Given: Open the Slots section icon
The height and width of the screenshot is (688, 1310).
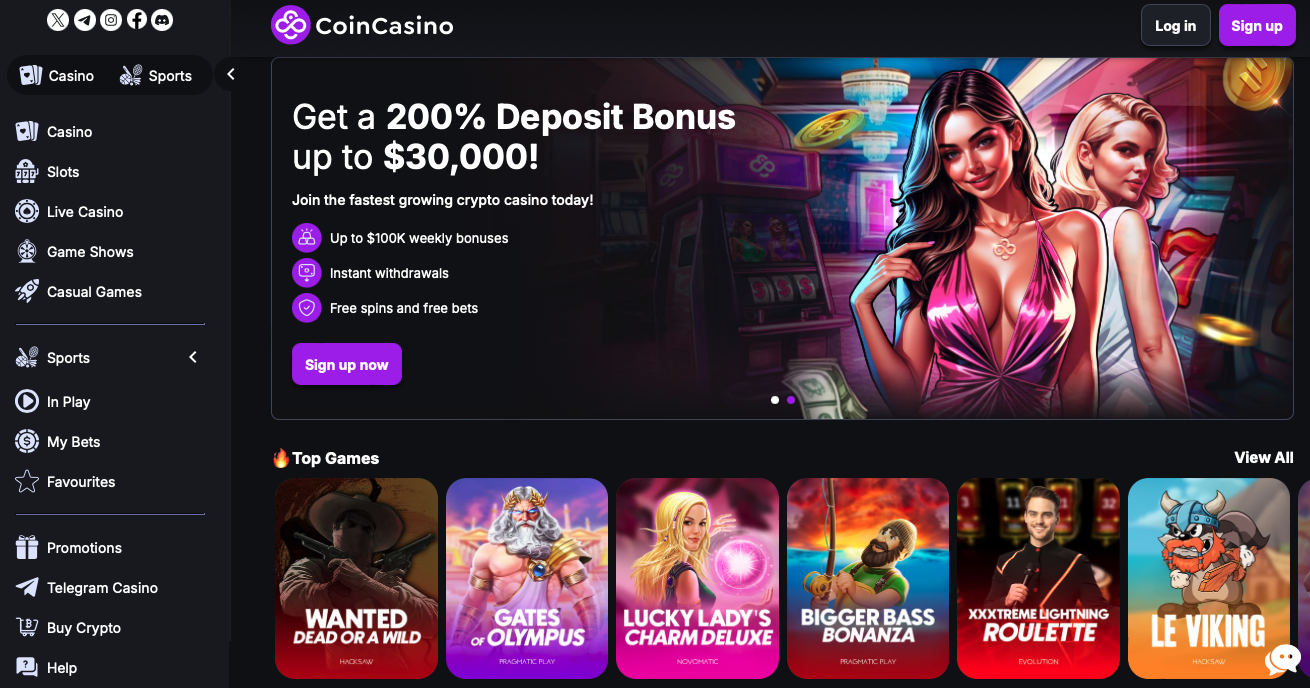Looking at the screenshot, I should point(28,171).
